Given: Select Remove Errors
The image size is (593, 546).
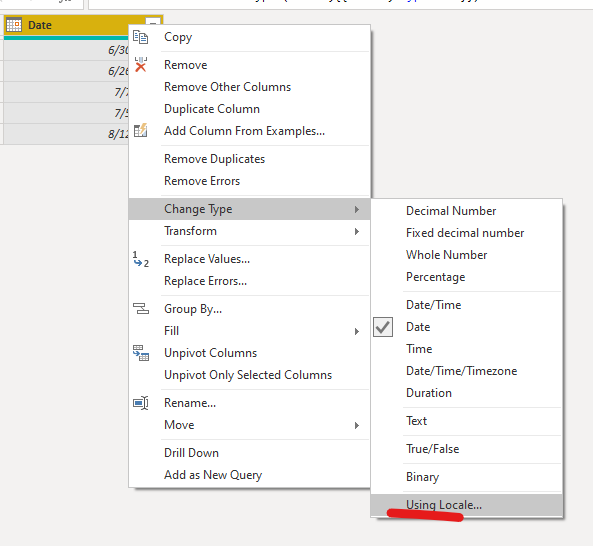Looking at the screenshot, I should [249, 181].
